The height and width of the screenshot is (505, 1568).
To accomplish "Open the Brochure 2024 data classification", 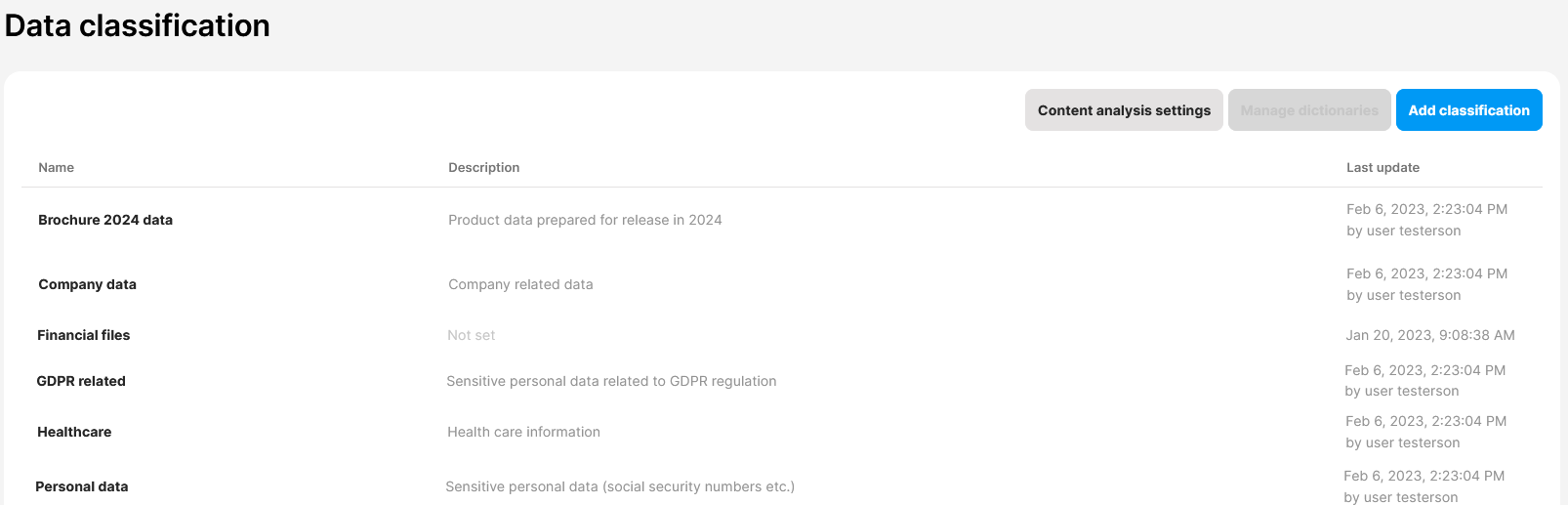I will coord(105,220).
